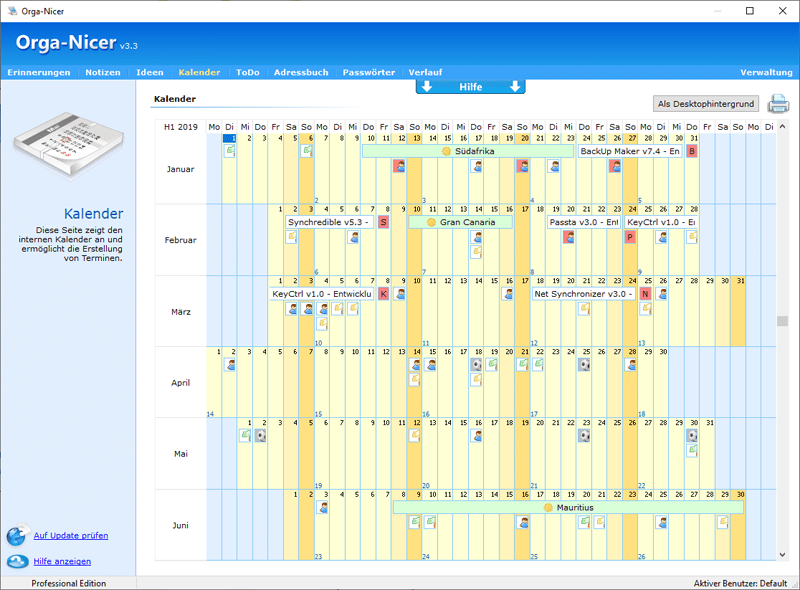Image resolution: width=800 pixels, height=590 pixels.
Task: Open the Südafrika event in January
Action: coord(467,151)
